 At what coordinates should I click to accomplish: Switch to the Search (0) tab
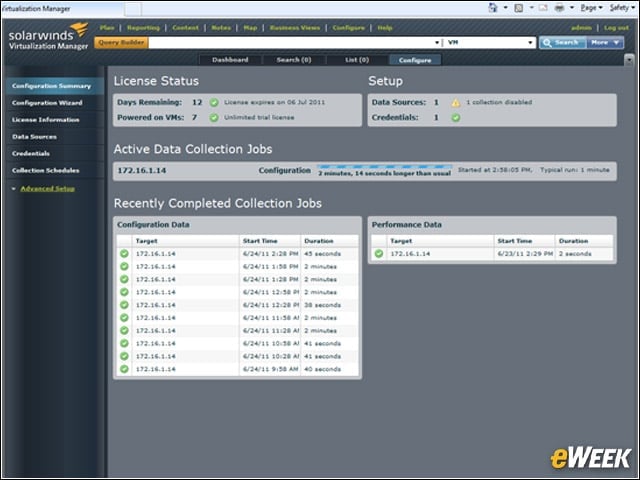click(x=294, y=60)
